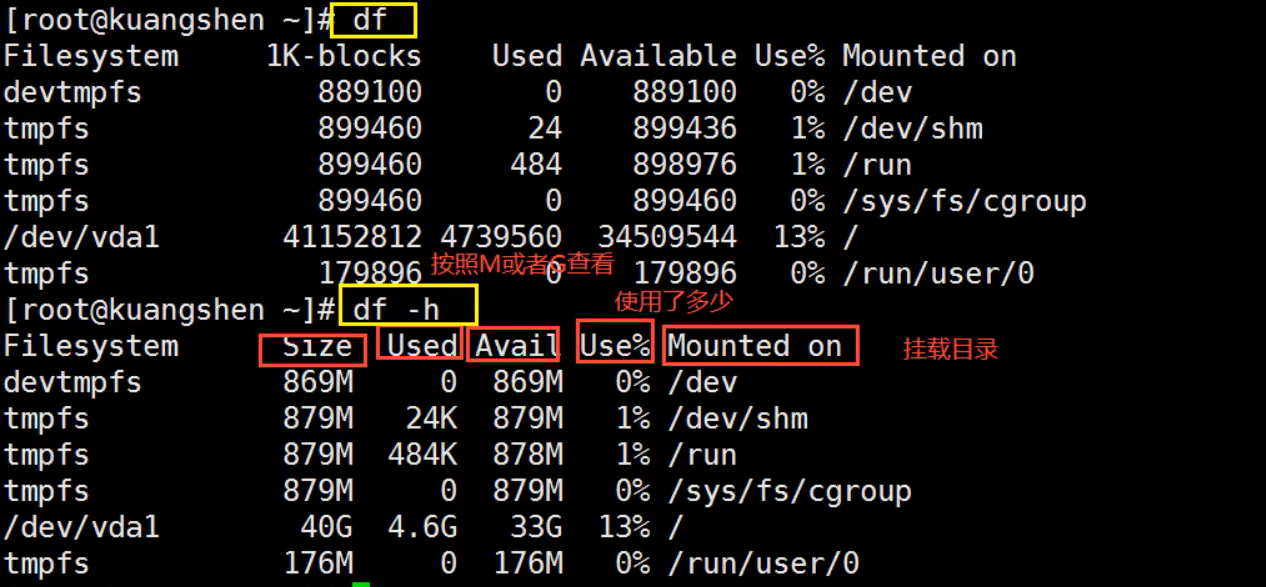Click '/dev/vda1' in the 41152812 row
1266x587 pixels.
81,237
